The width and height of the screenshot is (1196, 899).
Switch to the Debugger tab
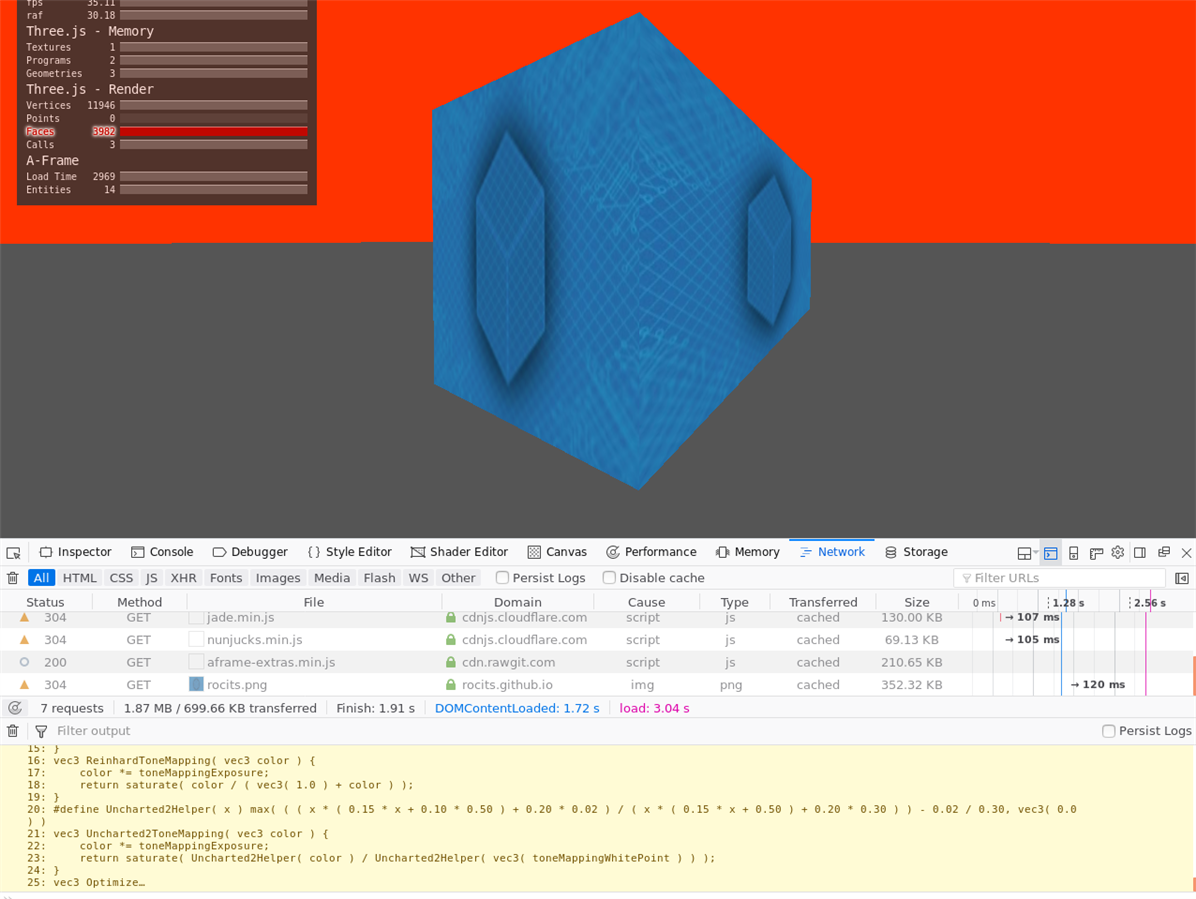pos(250,552)
